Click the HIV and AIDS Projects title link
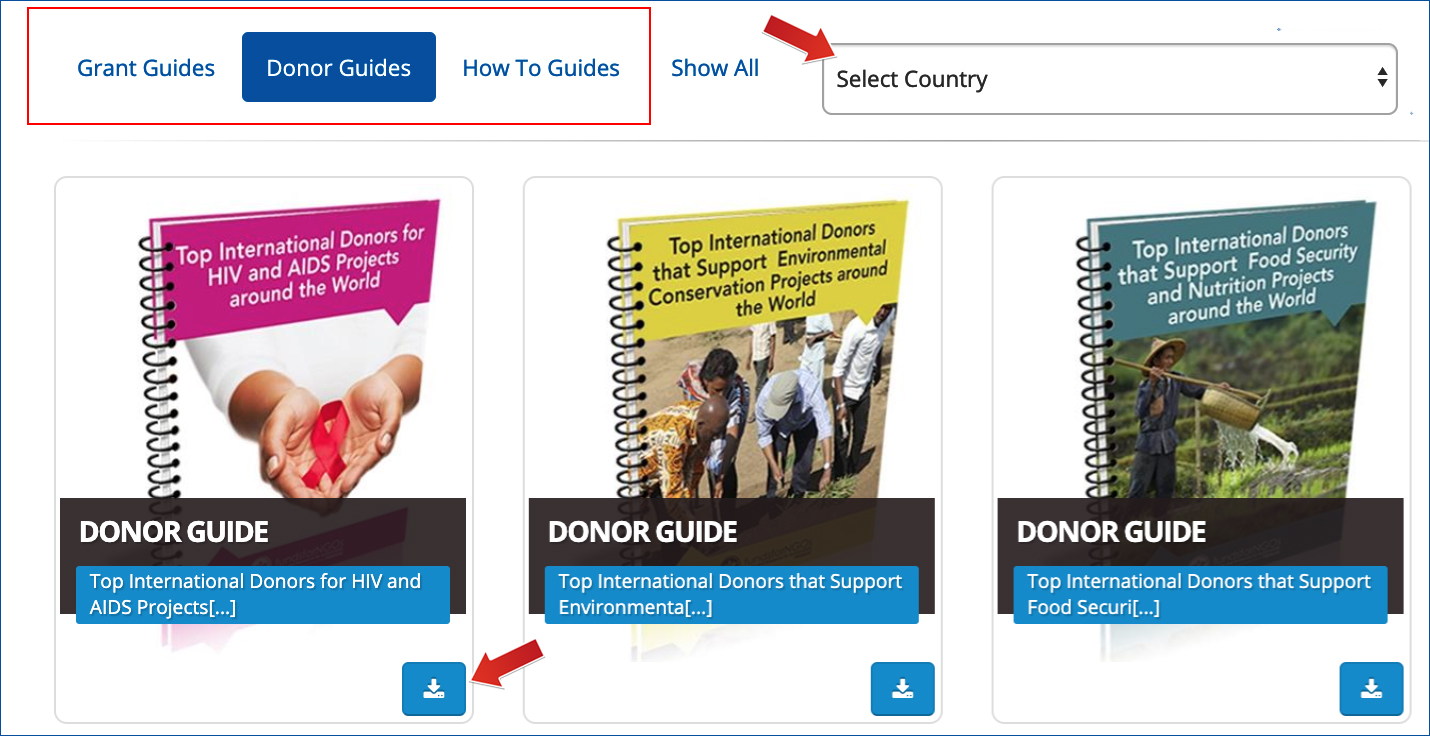This screenshot has width=1430, height=736. (x=263, y=595)
